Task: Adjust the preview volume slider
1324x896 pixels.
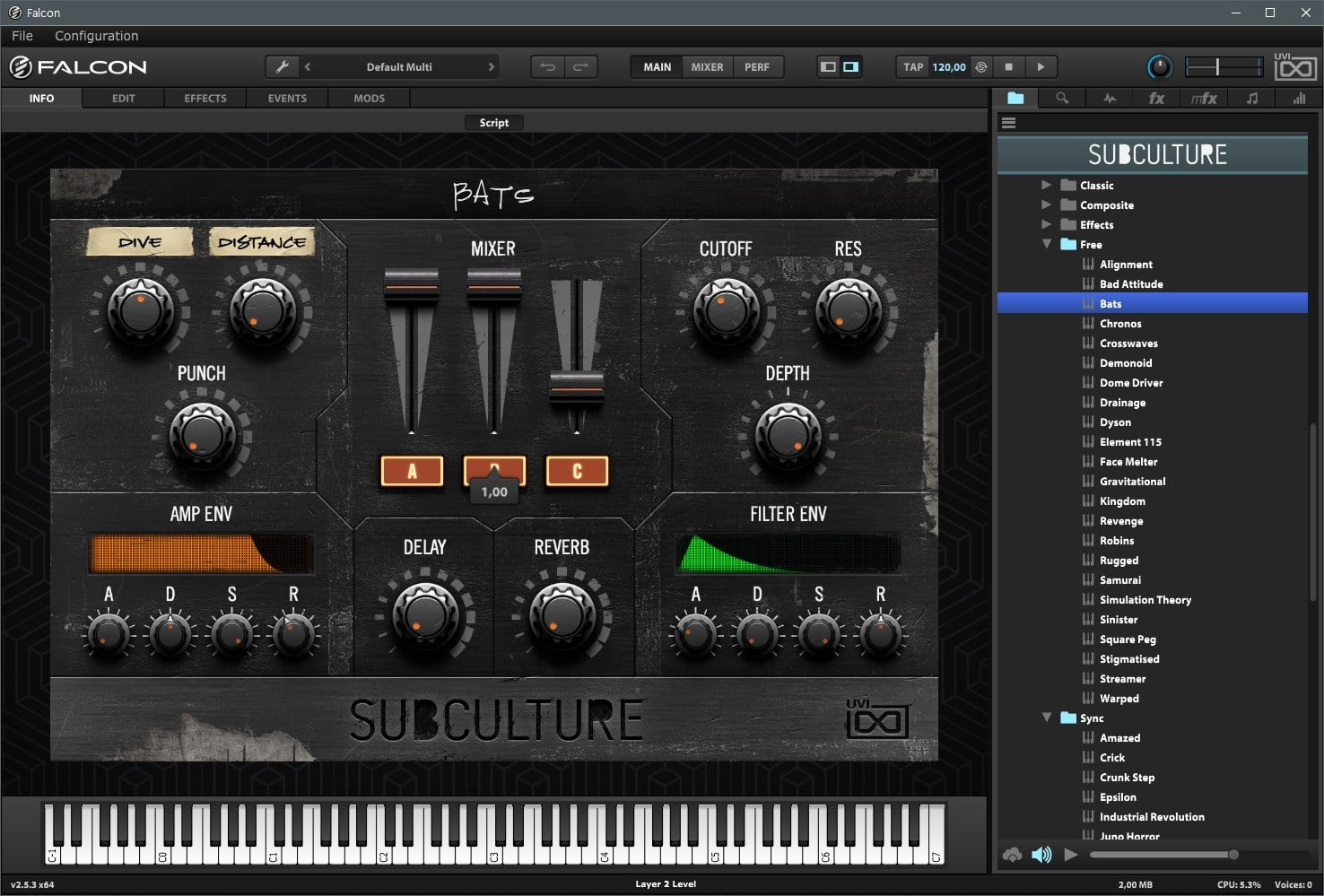Action: click(x=1198, y=855)
